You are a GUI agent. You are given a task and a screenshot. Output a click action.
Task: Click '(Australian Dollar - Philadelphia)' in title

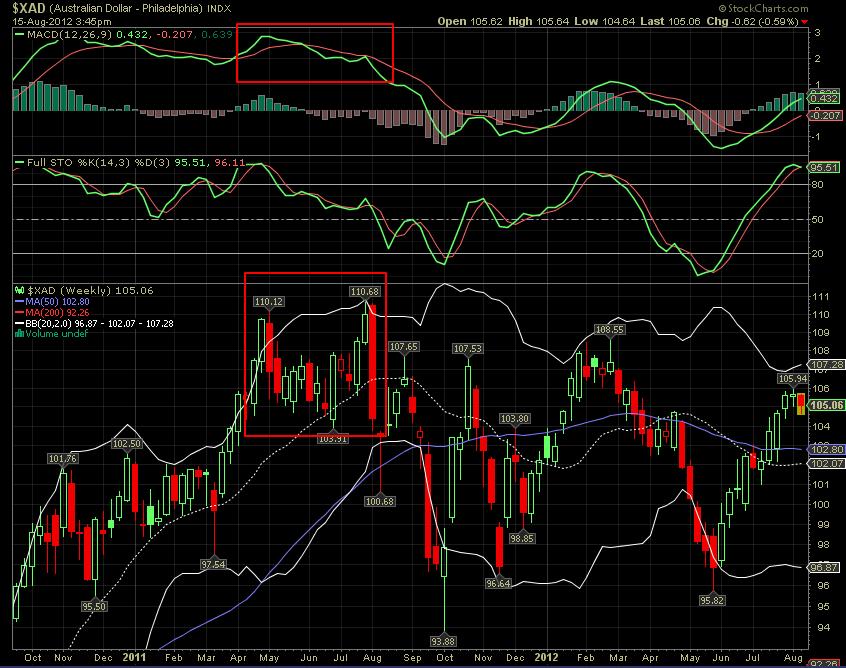pos(126,9)
